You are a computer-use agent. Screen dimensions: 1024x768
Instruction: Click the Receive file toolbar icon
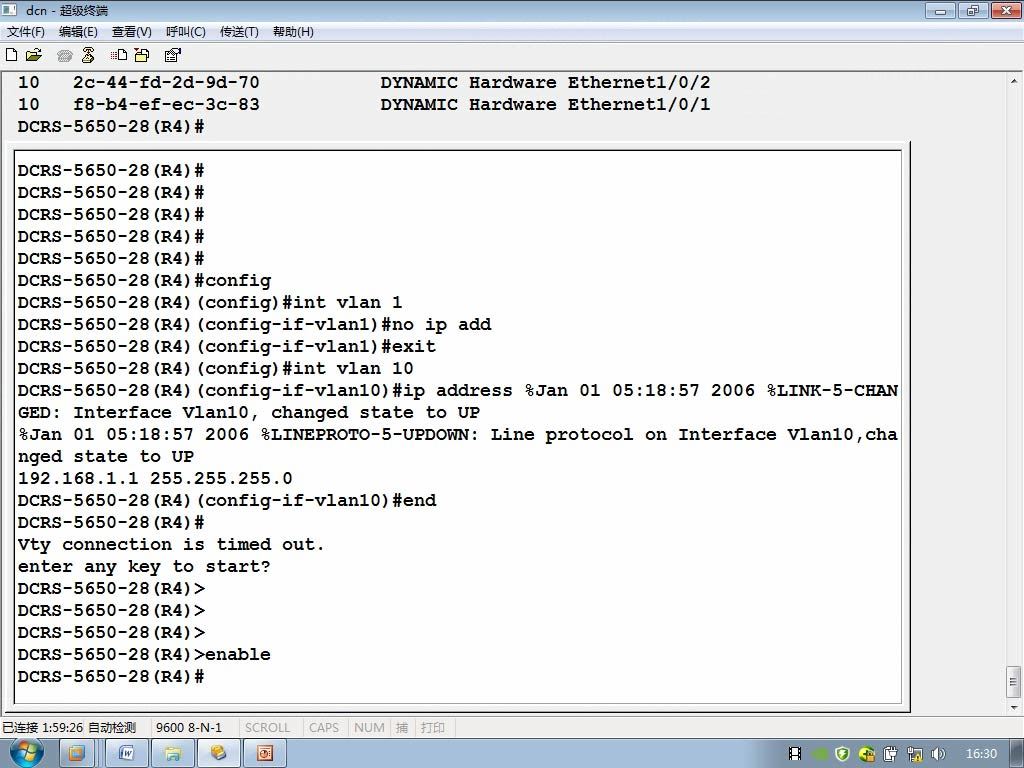pyautogui.click(x=142, y=56)
